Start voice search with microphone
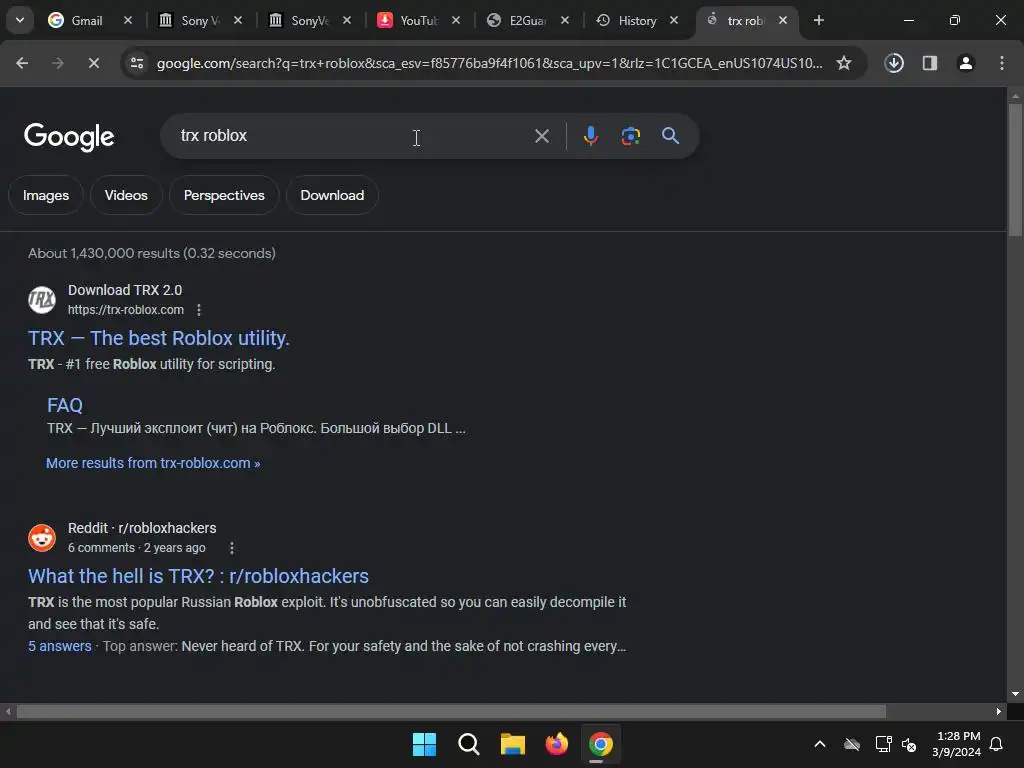The width and height of the screenshot is (1024, 768). (590, 136)
